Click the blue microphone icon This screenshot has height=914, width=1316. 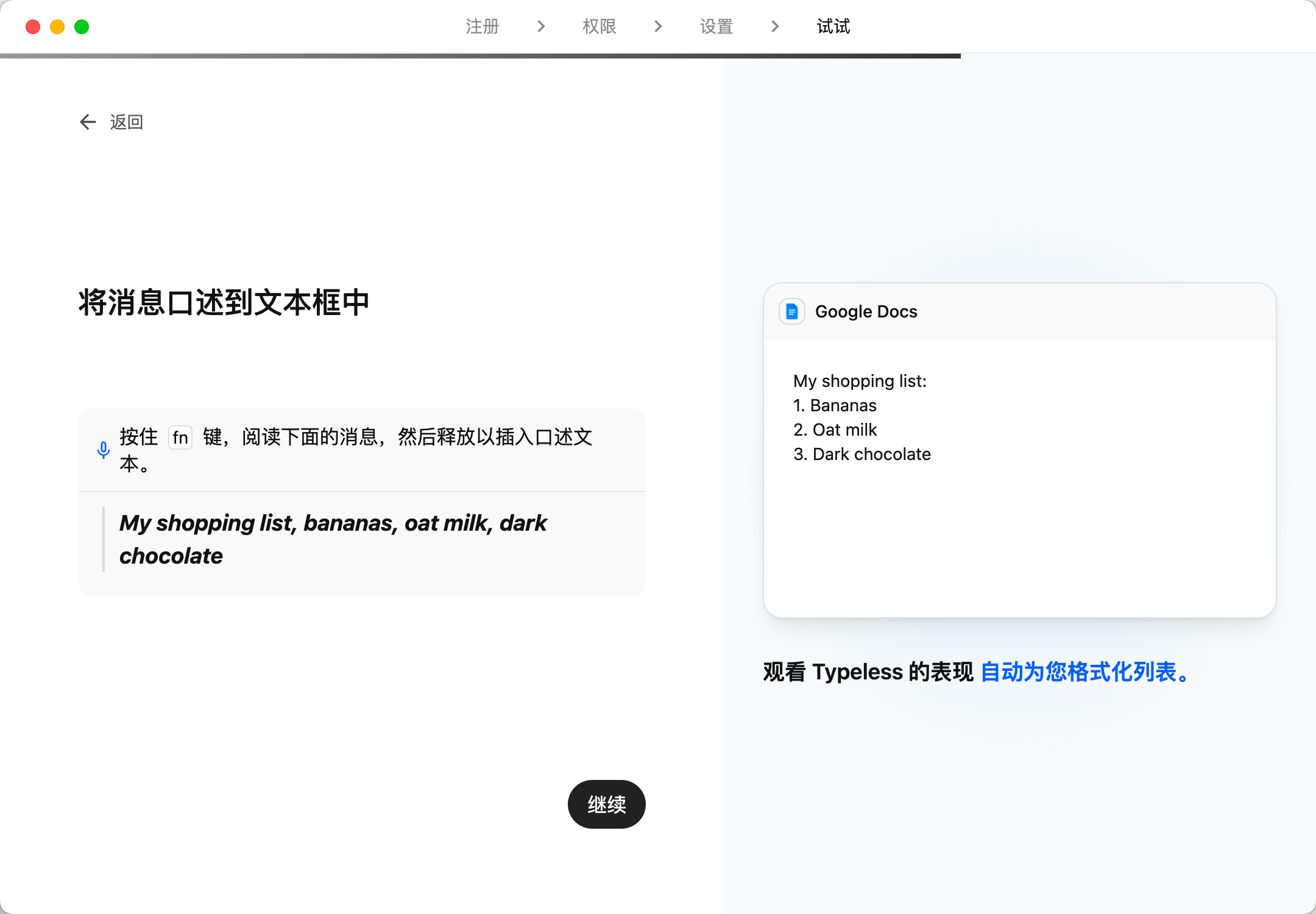(104, 450)
